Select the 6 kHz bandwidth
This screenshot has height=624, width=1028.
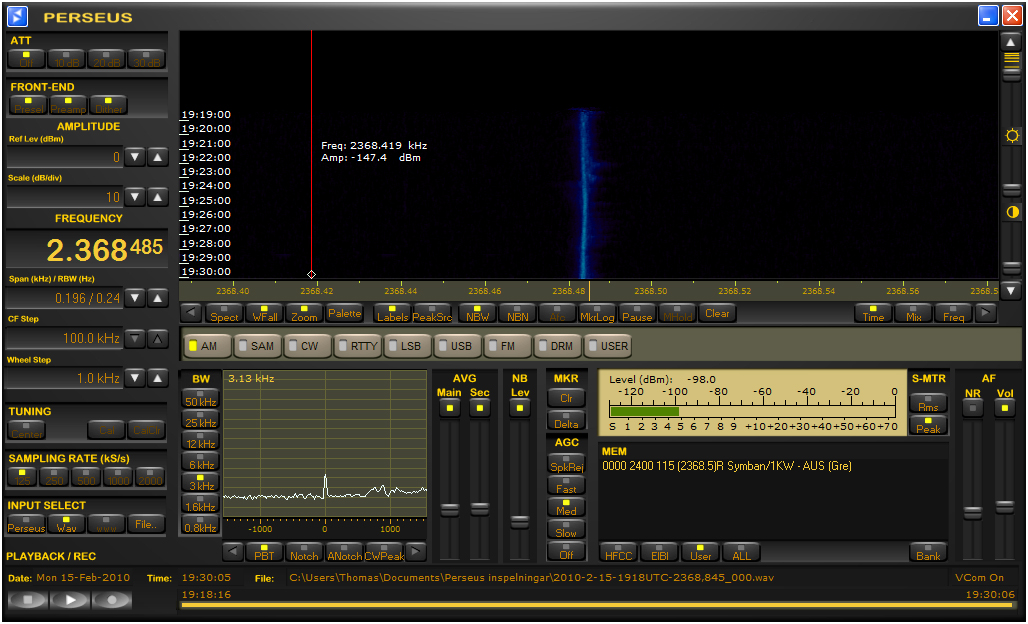[x=201, y=461]
